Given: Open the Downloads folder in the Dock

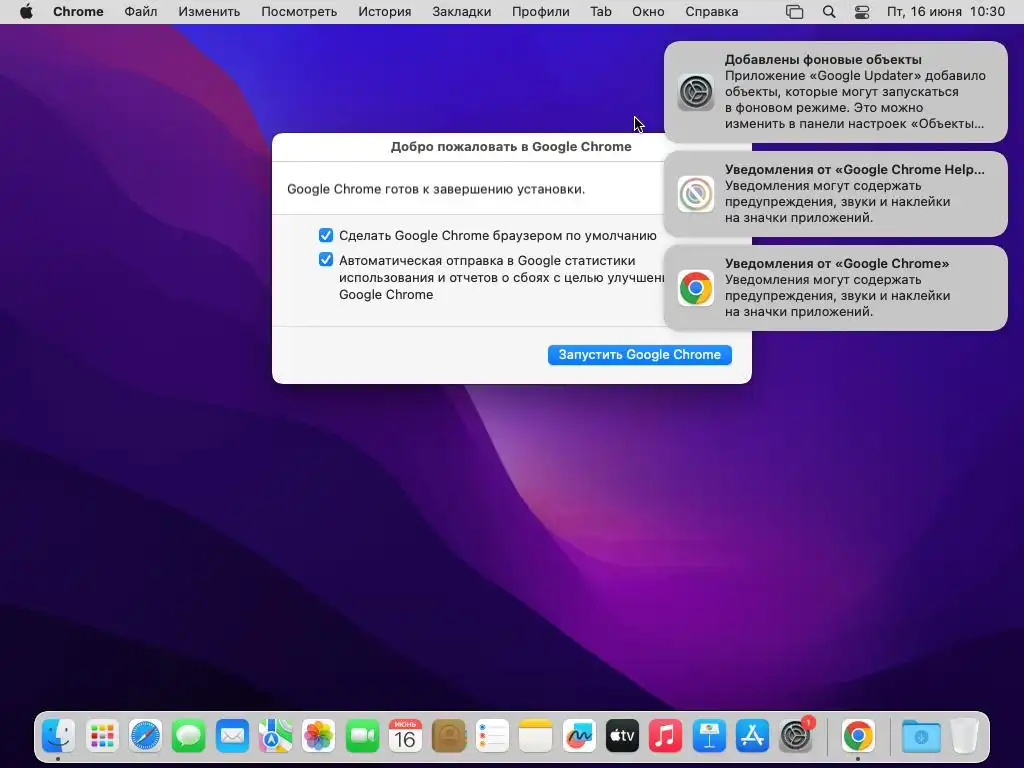Looking at the screenshot, I should pos(921,737).
